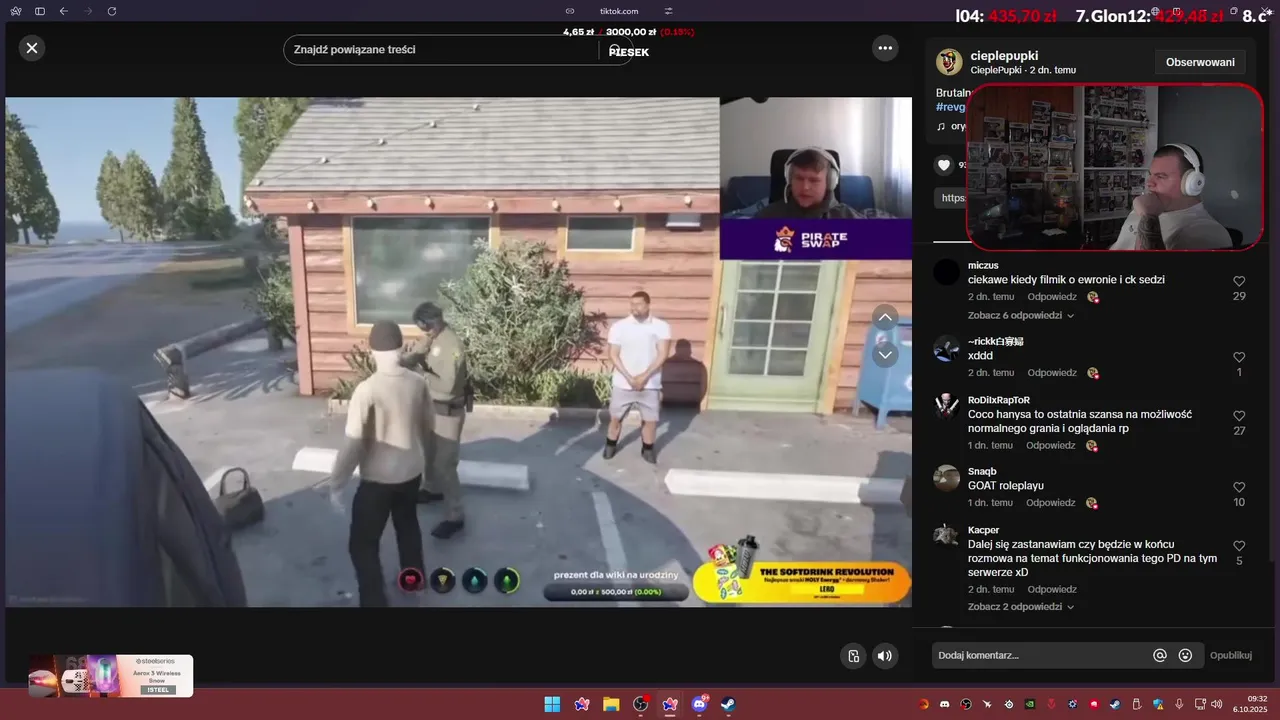Open the emoji picker in comment box
Image resolution: width=1280 pixels, height=720 pixels.
click(x=1185, y=655)
